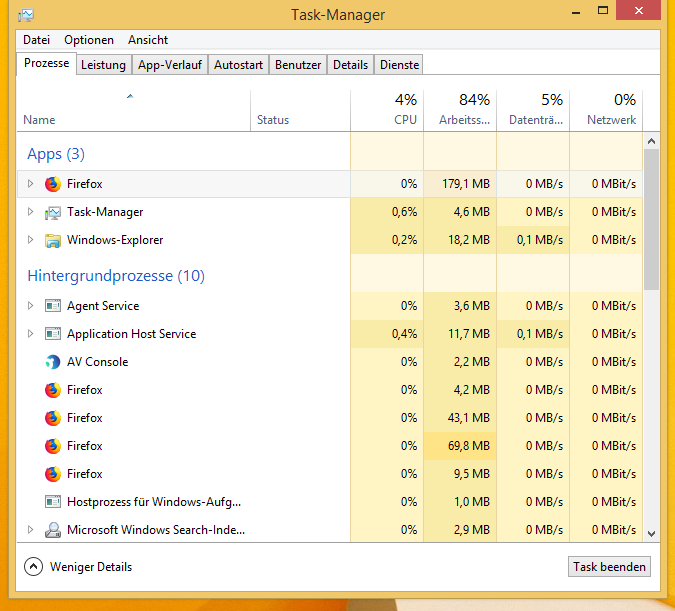675x611 pixels.
Task: Click Firefox icon with 43,1 MB memory
Action: (x=53, y=418)
